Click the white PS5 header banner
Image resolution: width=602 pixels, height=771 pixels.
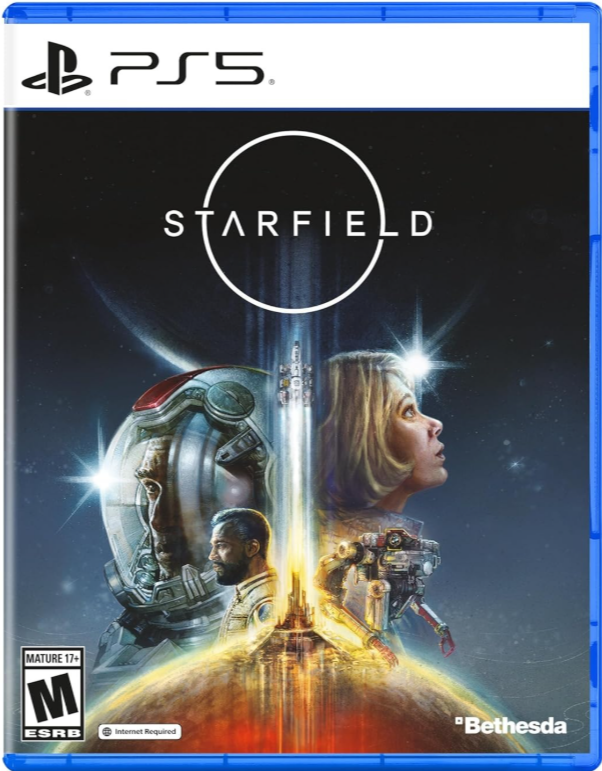click(x=297, y=65)
